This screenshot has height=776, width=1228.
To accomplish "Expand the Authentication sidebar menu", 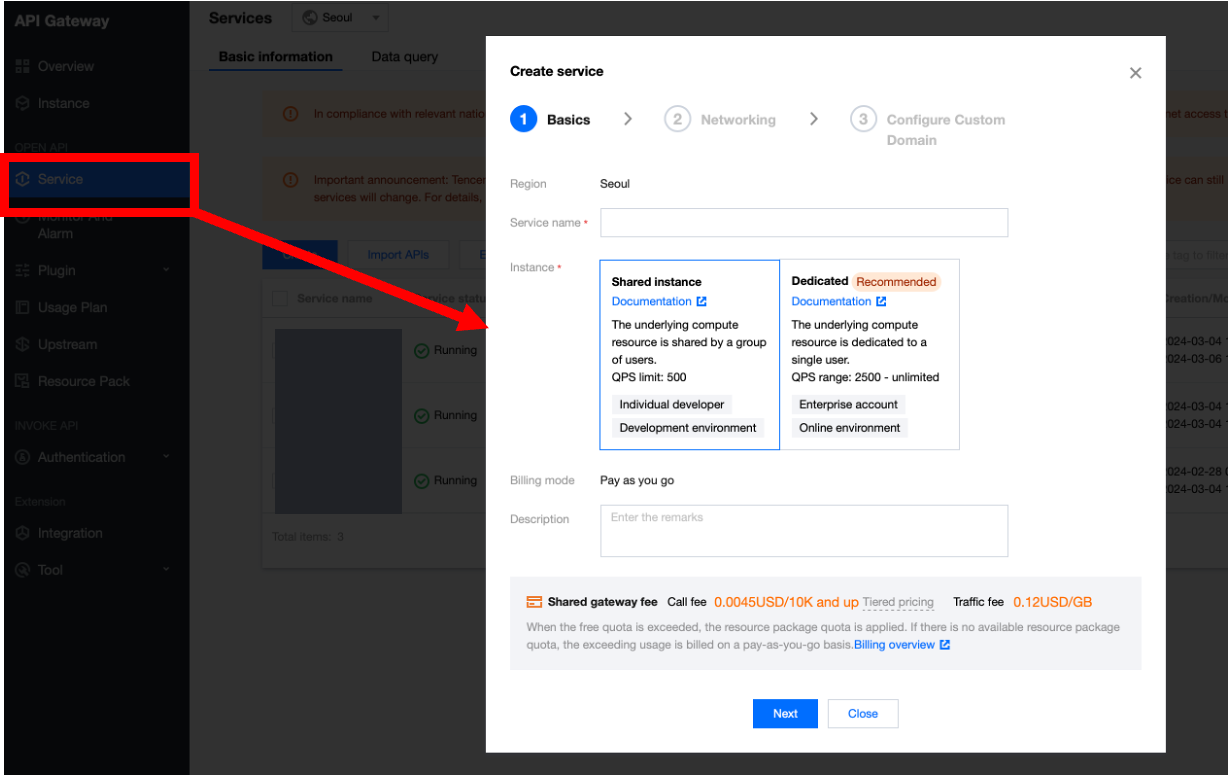I will [x=93, y=457].
